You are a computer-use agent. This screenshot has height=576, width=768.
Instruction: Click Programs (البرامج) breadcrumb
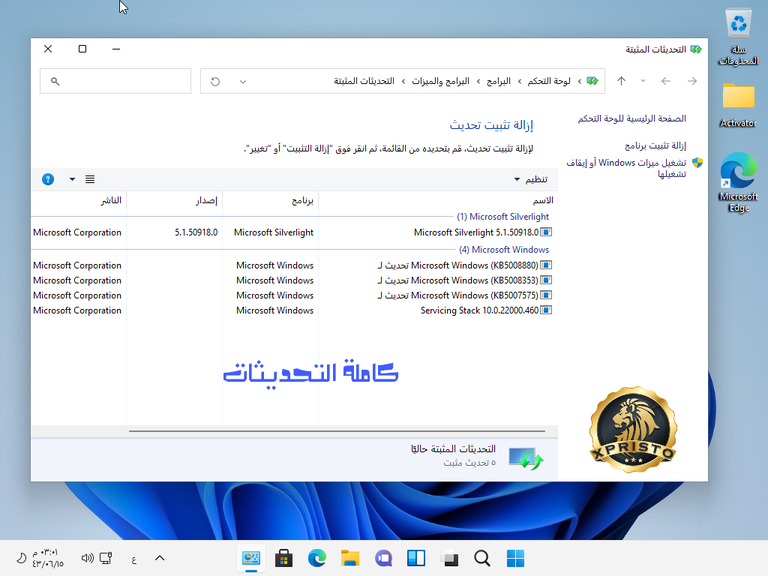click(x=498, y=81)
